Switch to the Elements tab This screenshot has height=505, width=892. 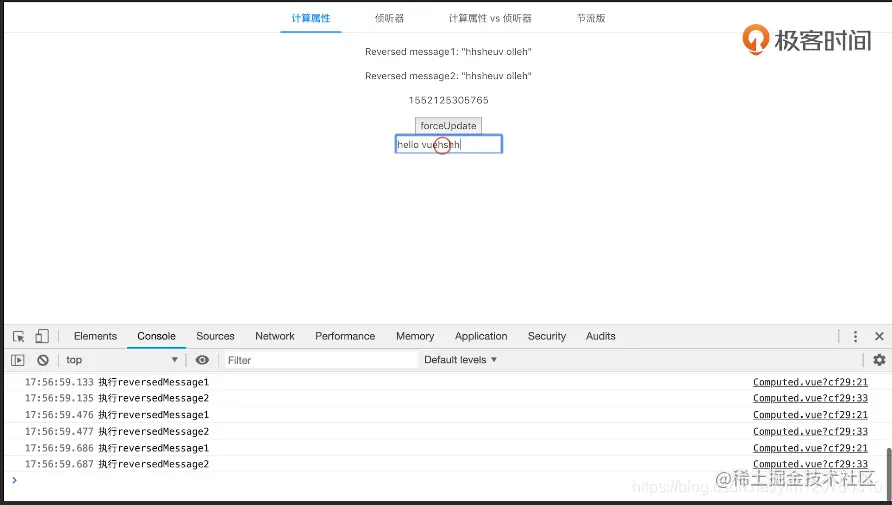click(x=95, y=336)
